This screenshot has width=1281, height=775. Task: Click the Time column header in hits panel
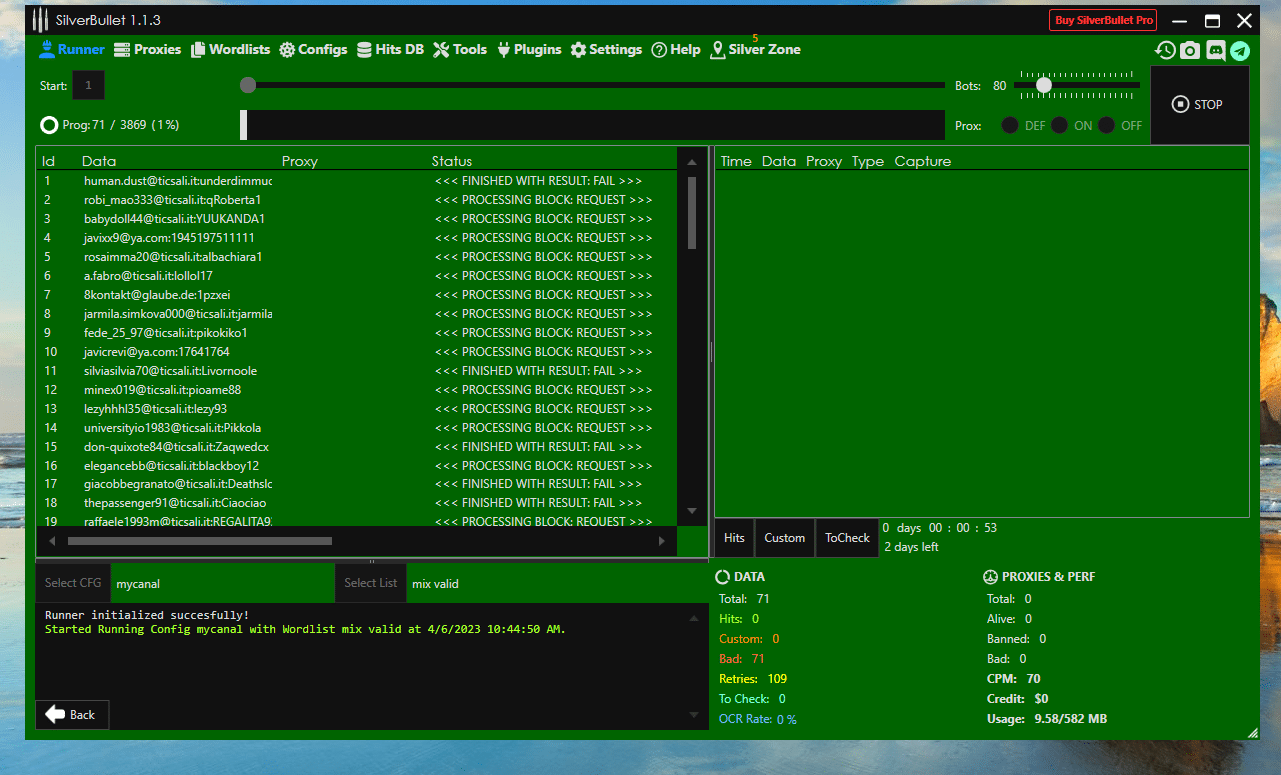pyautogui.click(x=736, y=161)
